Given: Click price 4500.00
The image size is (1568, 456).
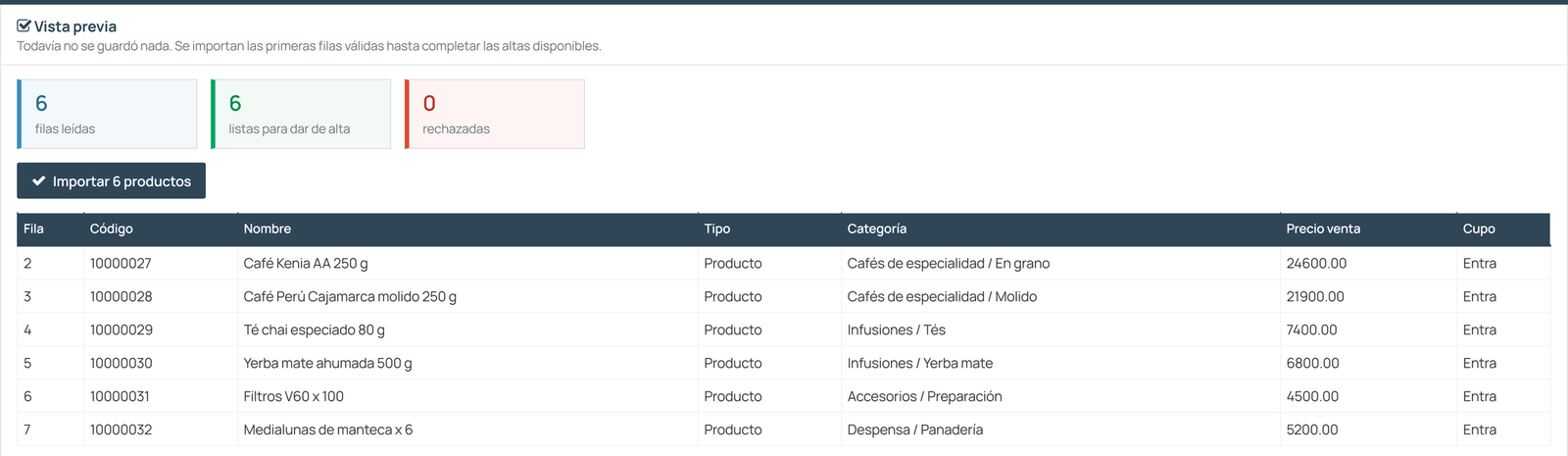Looking at the screenshot, I should point(1313,396).
